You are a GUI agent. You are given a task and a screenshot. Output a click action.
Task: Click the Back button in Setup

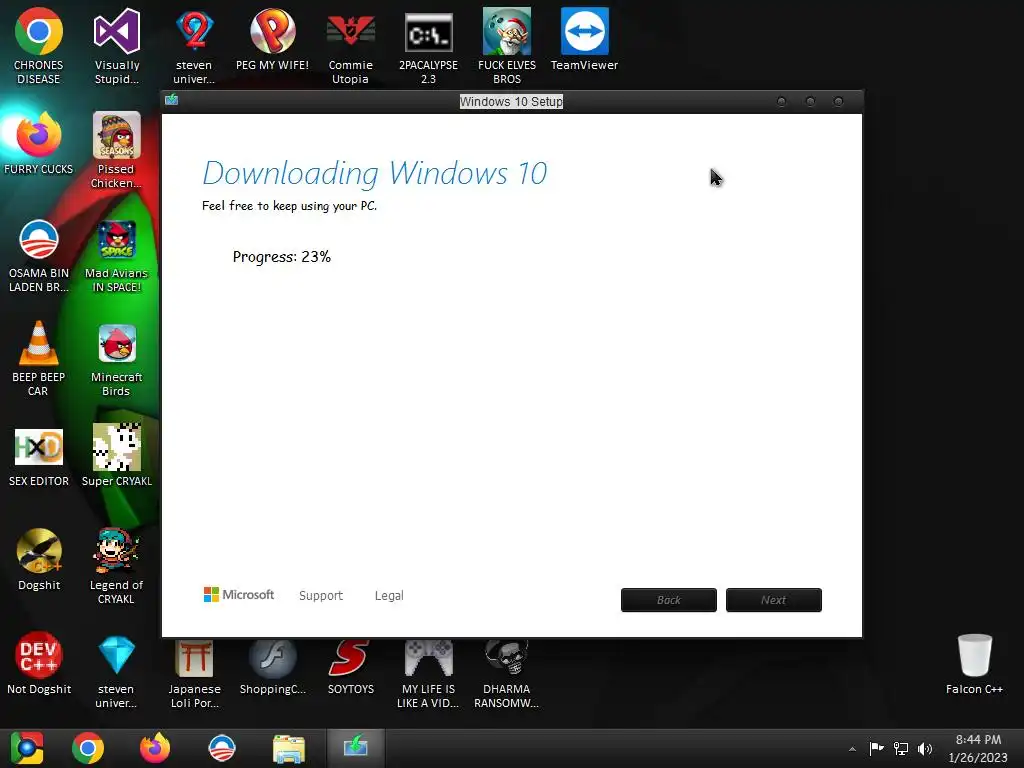(669, 600)
